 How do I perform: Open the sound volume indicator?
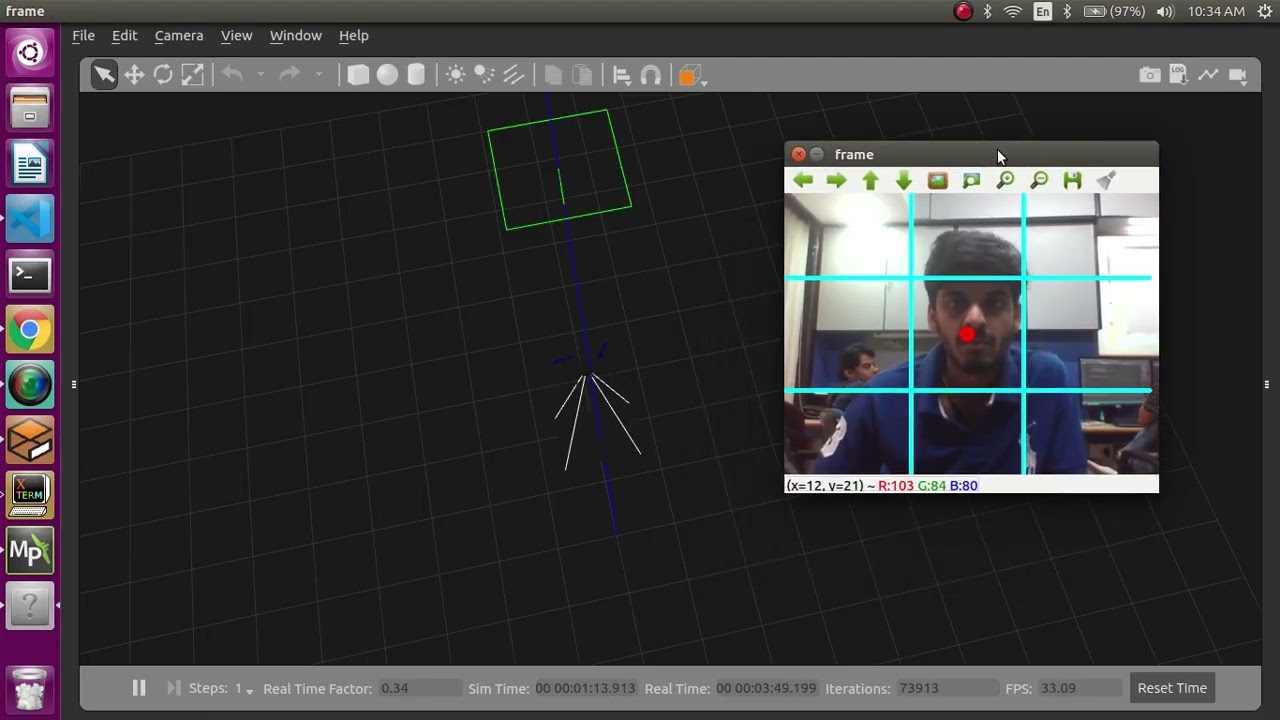pyautogui.click(x=1165, y=11)
